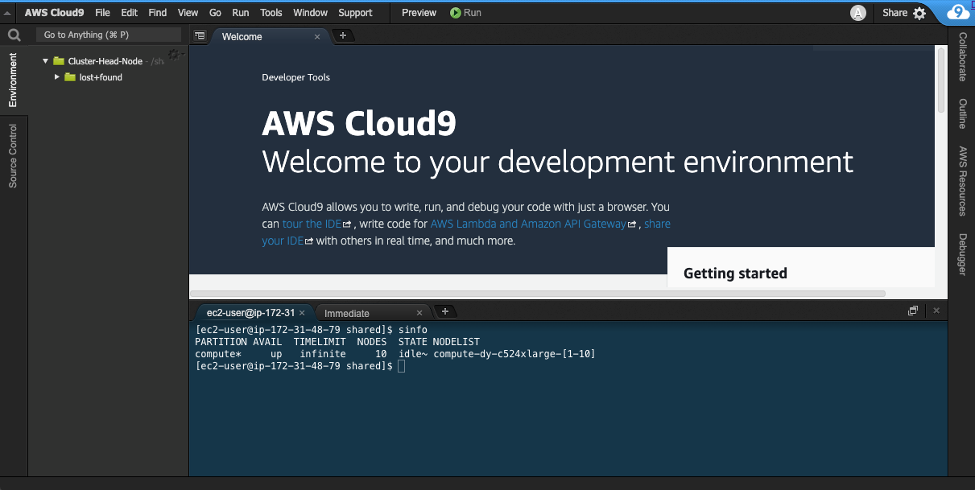The image size is (977, 491).
Task: Collapse the top menu bar arrow
Action: 7,13
